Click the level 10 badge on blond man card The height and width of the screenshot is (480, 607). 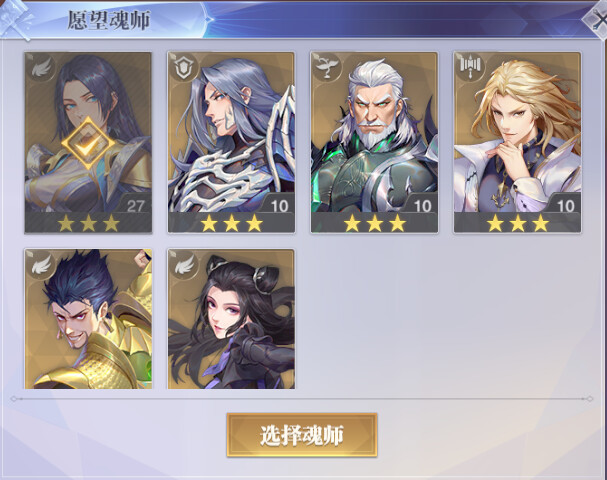click(x=565, y=205)
